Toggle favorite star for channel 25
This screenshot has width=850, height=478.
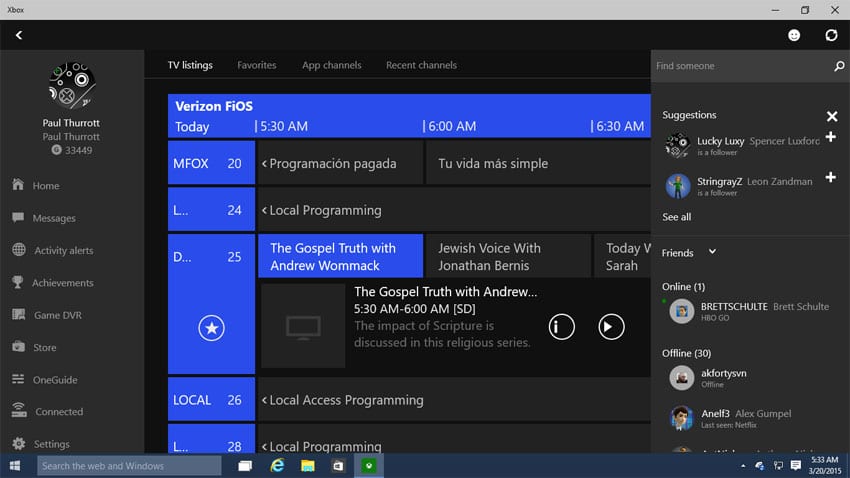[211, 327]
